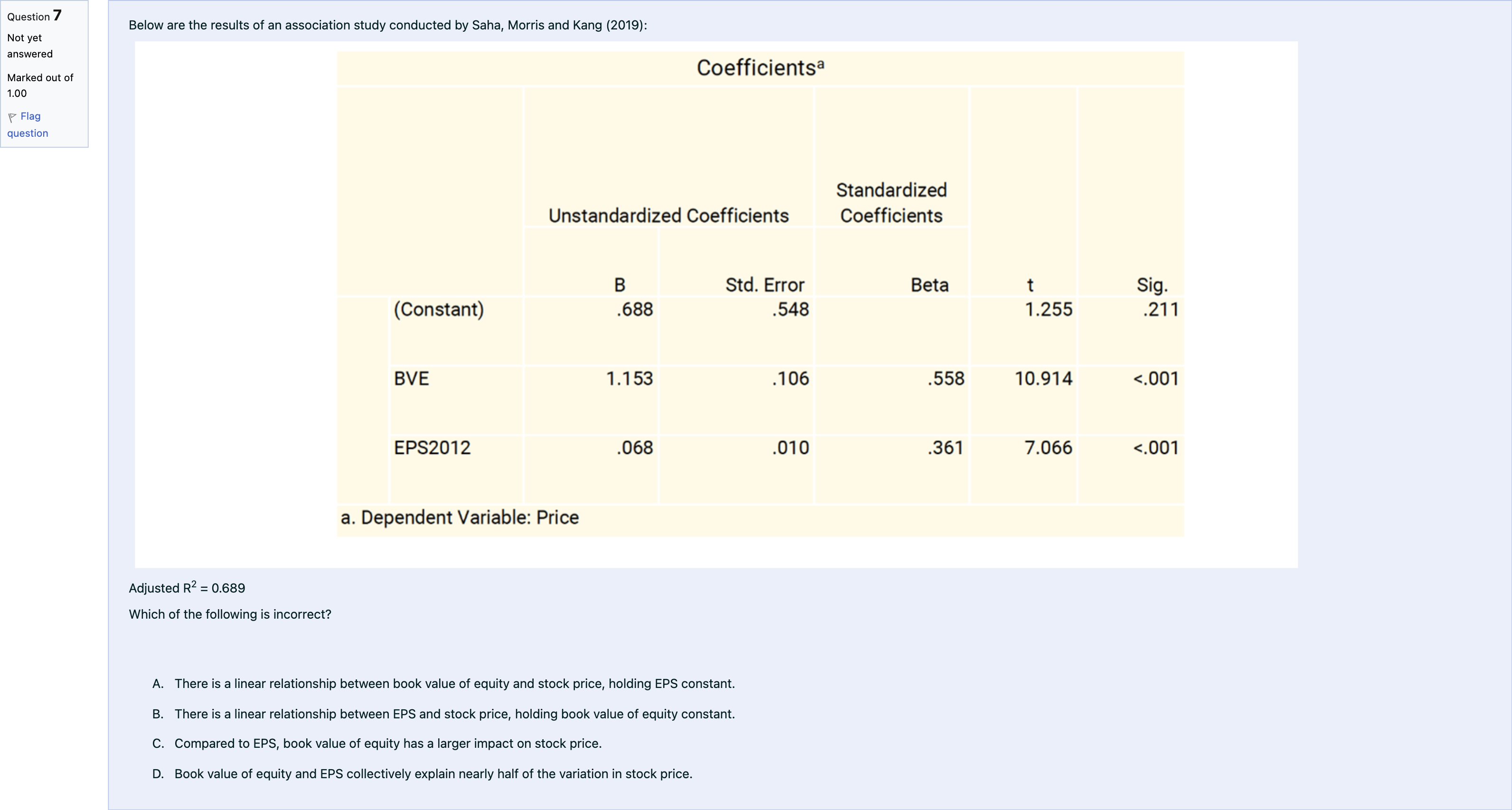This screenshot has width=1512, height=810.
Task: Click the Adjusted R² = 0.689 text
Action: point(187,588)
